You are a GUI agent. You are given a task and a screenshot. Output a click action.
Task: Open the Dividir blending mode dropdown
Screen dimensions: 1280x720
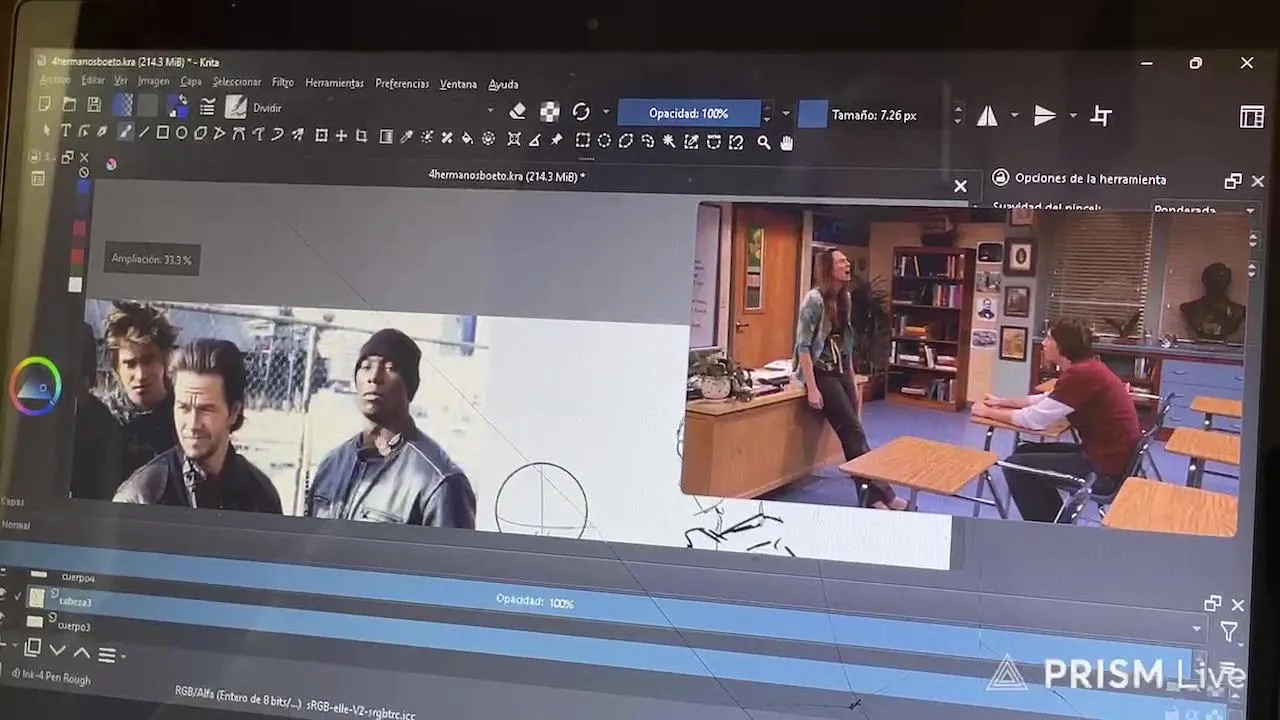(x=373, y=109)
